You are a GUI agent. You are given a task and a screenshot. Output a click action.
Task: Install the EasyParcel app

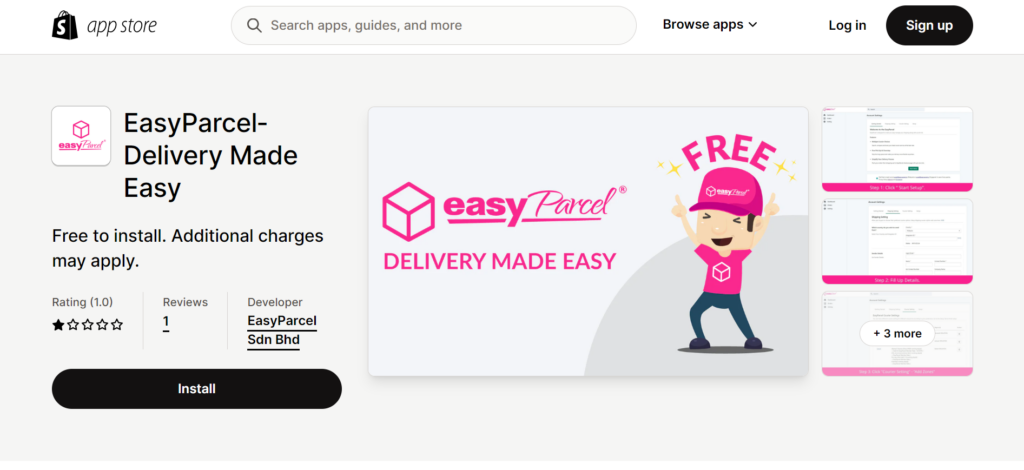[197, 389]
